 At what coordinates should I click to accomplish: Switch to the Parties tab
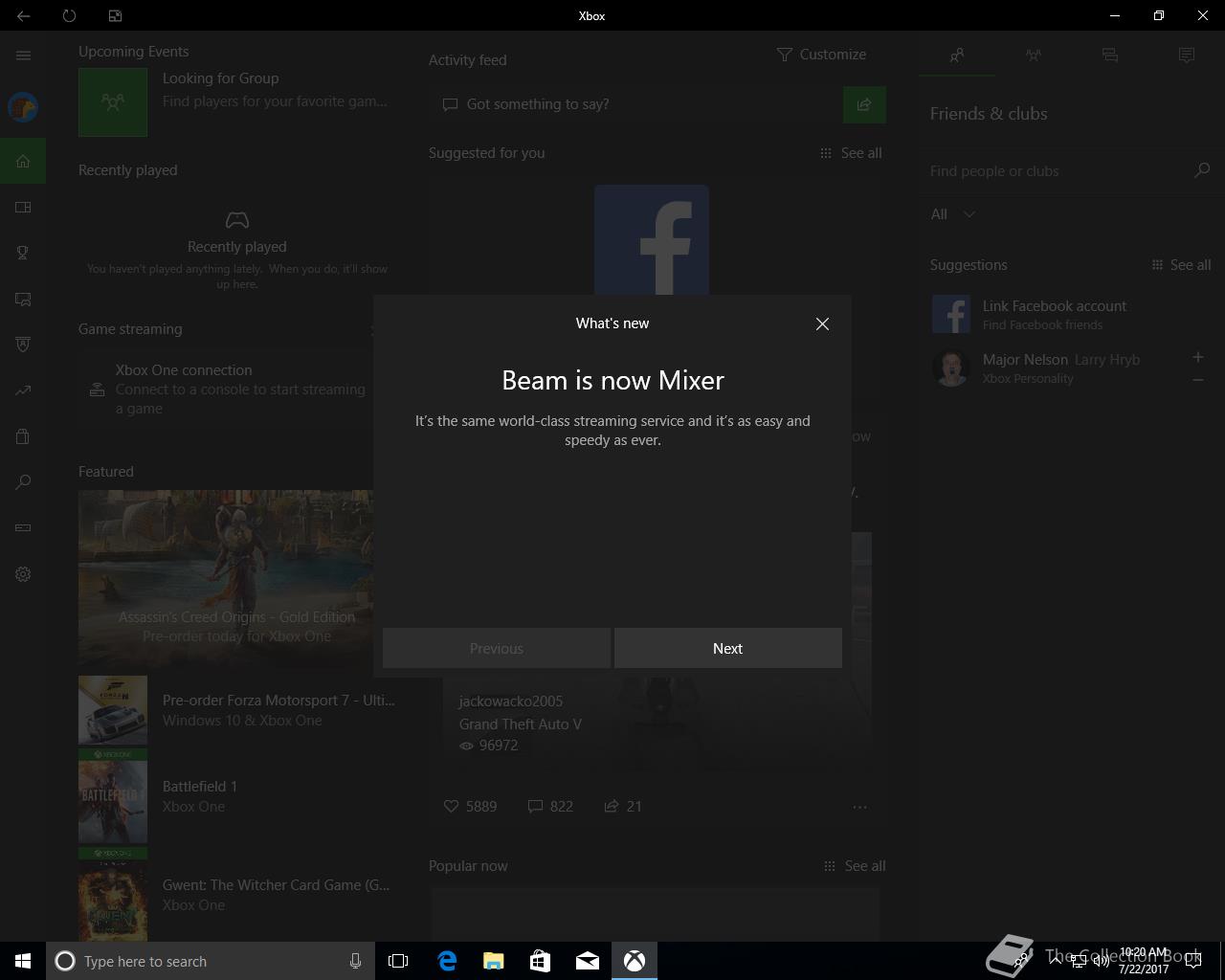pos(1034,56)
